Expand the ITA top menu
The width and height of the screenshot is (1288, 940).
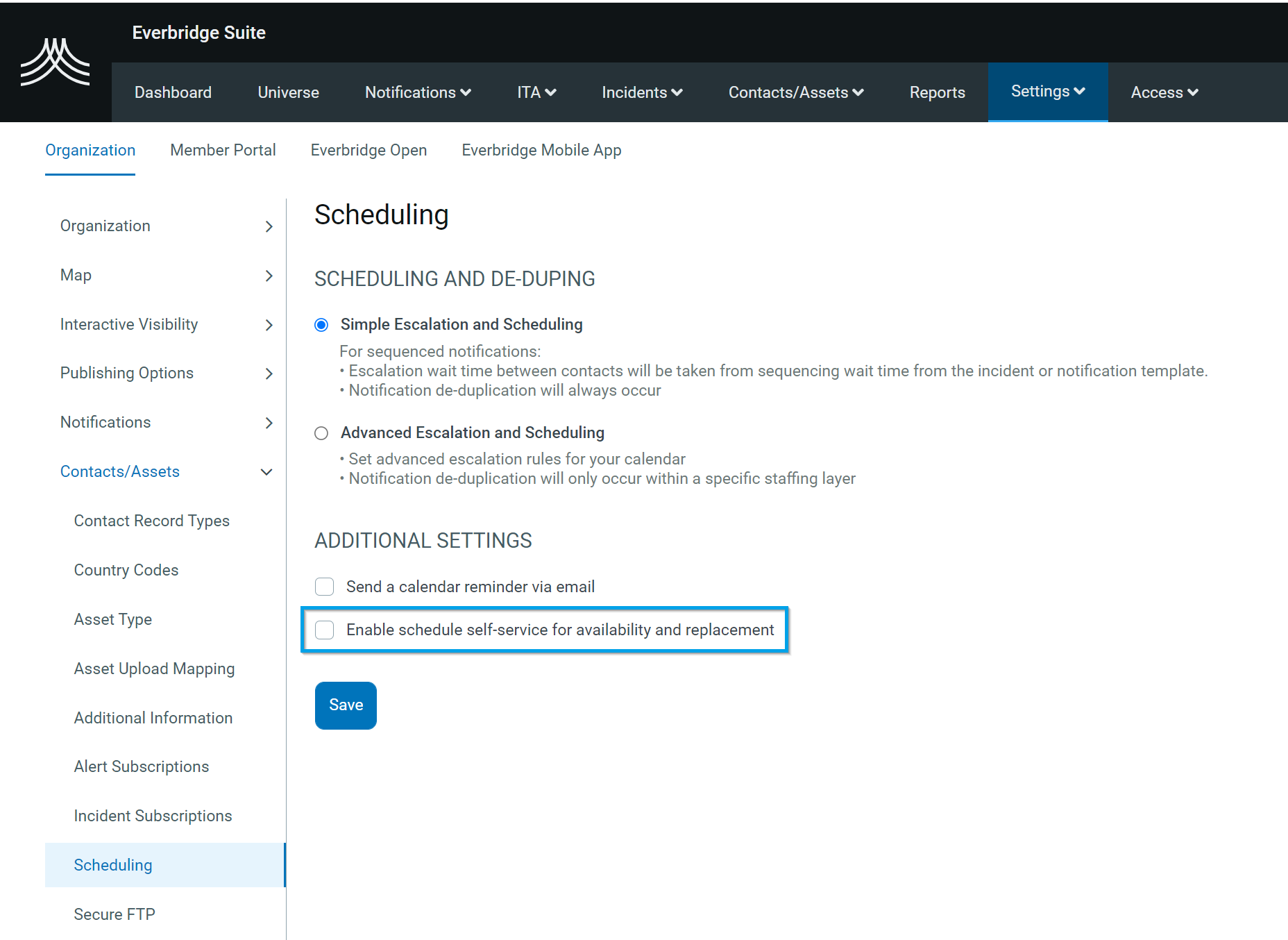click(x=536, y=92)
